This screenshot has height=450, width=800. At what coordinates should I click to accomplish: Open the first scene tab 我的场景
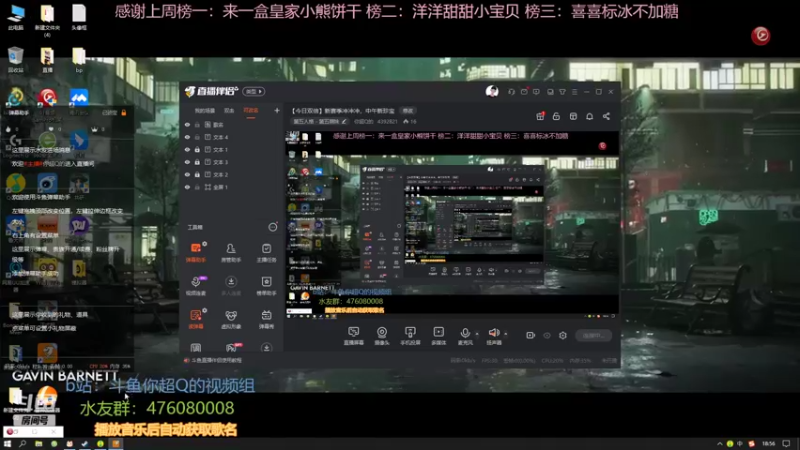point(205,111)
